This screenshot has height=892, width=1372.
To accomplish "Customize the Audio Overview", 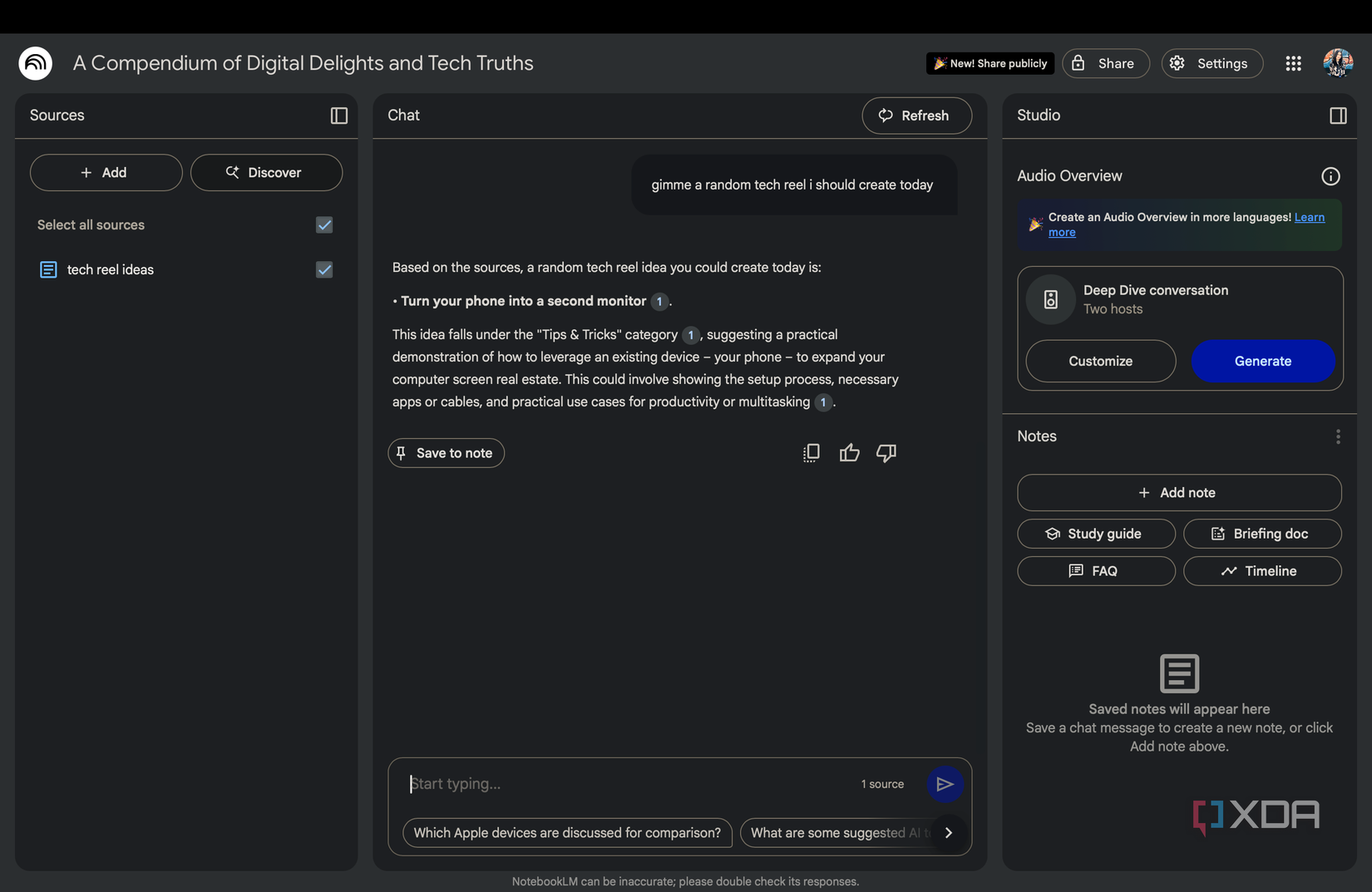I will (1100, 361).
